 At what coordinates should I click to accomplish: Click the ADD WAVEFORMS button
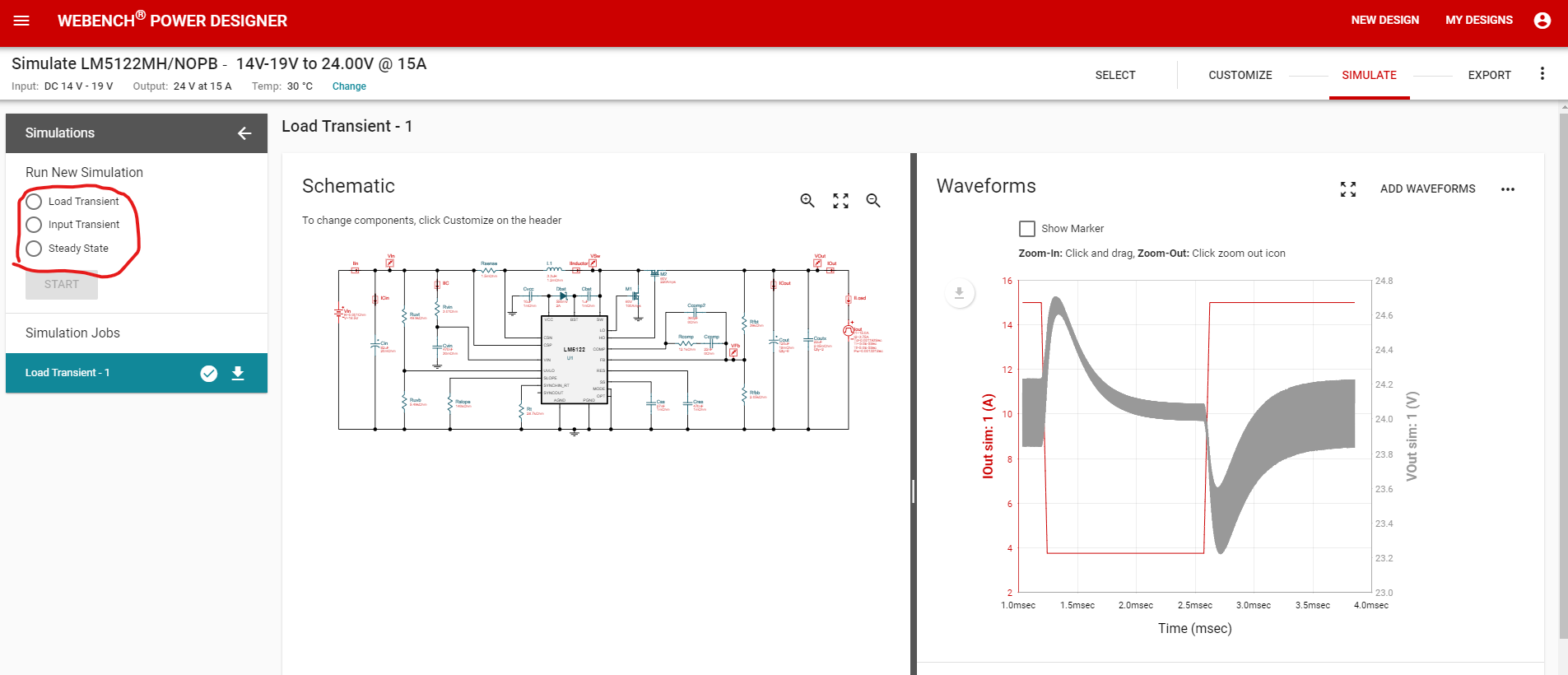point(1428,189)
